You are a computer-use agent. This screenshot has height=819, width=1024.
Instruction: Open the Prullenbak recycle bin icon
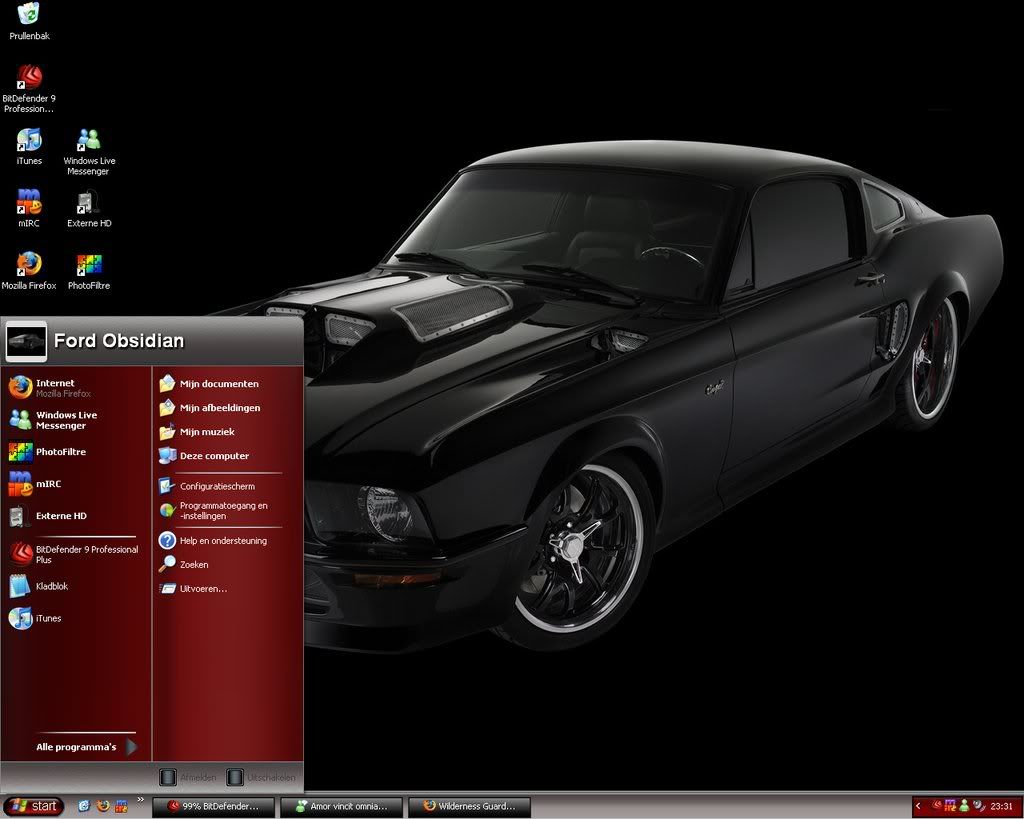click(x=29, y=21)
